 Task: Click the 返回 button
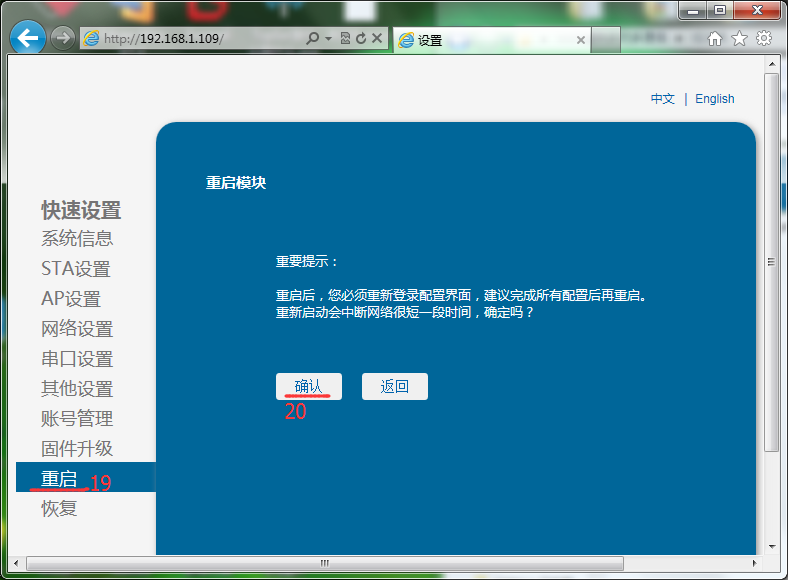[395, 387]
